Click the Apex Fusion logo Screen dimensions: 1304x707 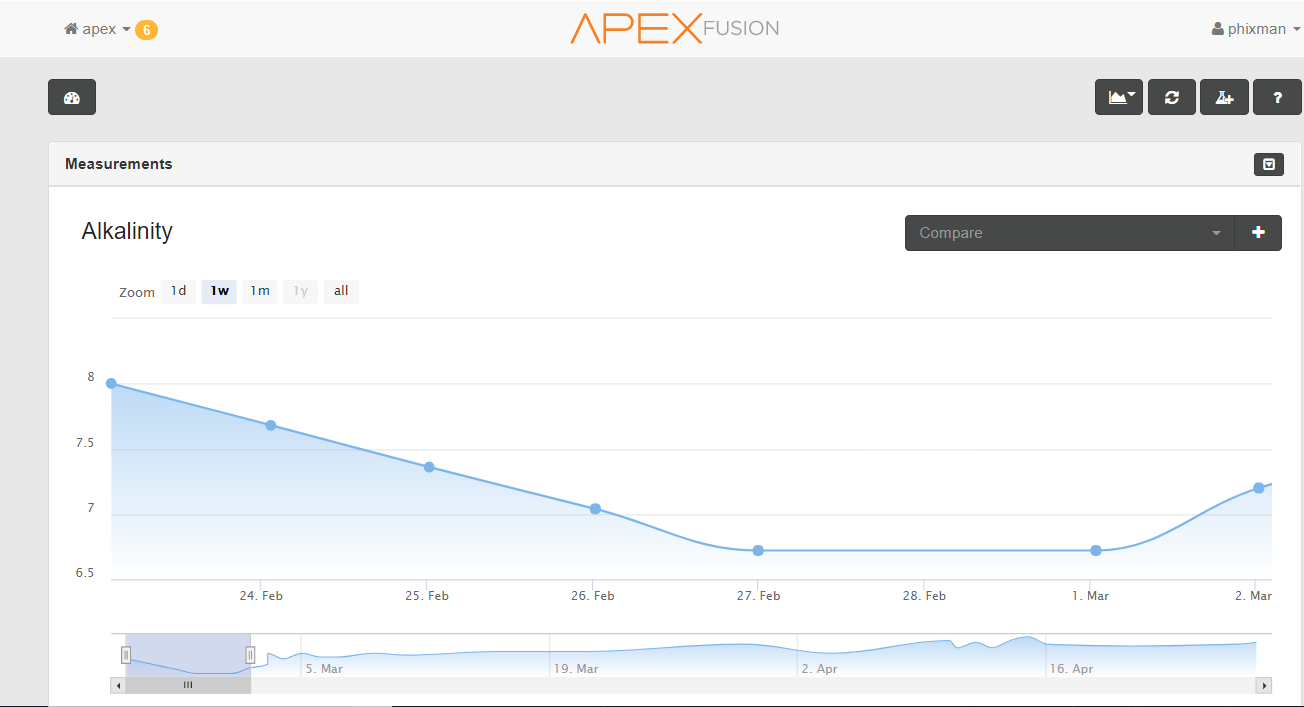coord(674,28)
